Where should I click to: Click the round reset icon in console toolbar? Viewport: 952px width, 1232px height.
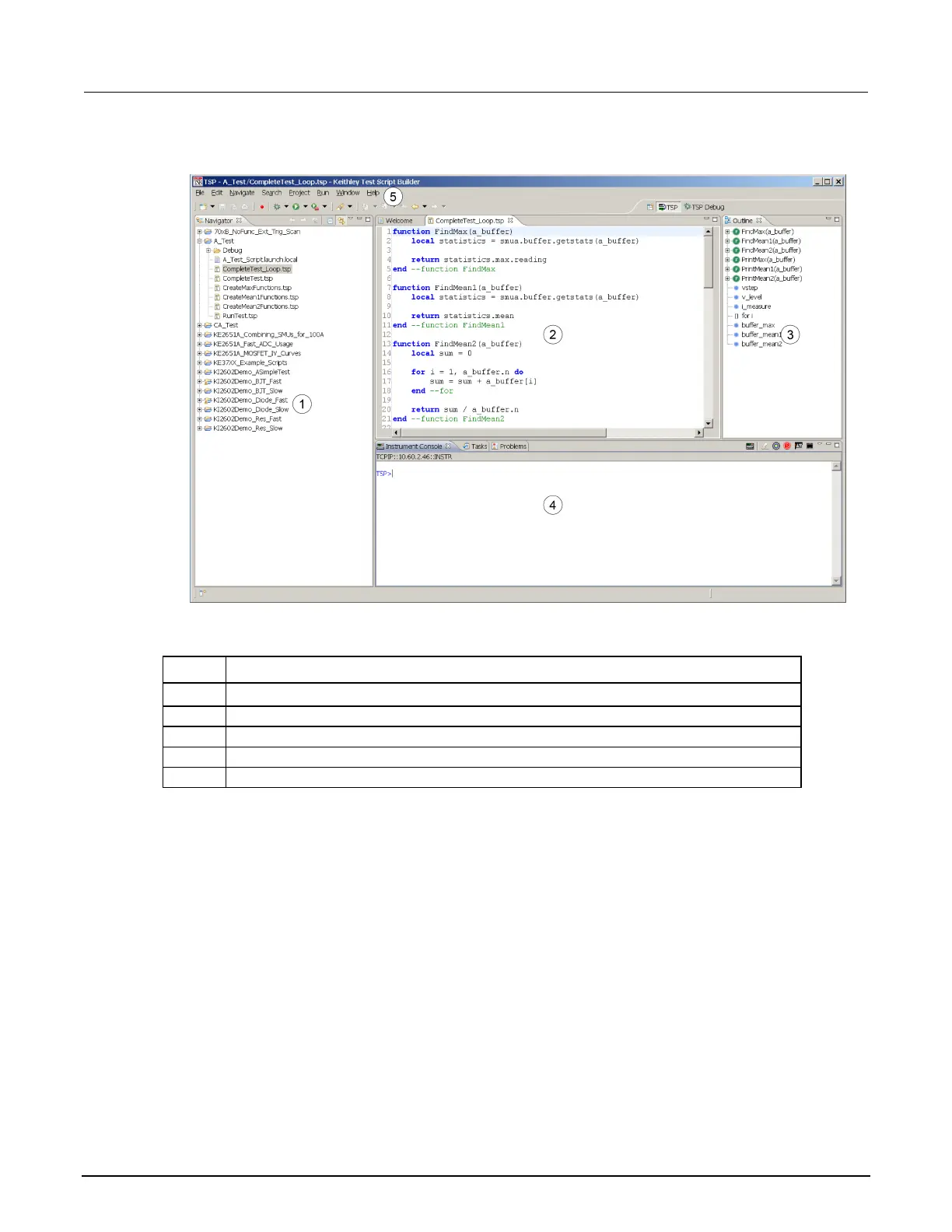[776, 446]
